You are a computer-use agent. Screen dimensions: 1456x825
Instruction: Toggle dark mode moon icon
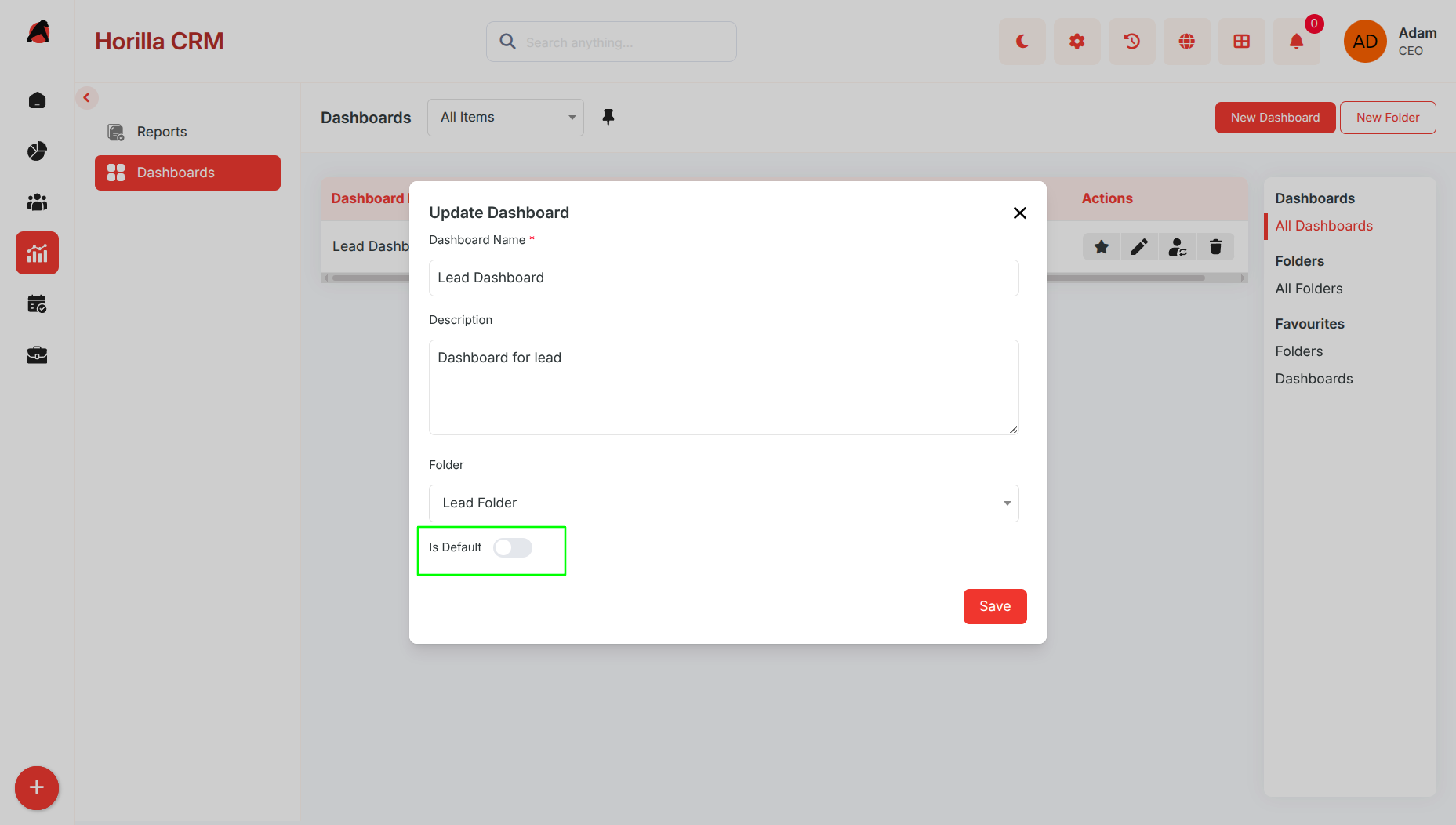tap(1022, 42)
